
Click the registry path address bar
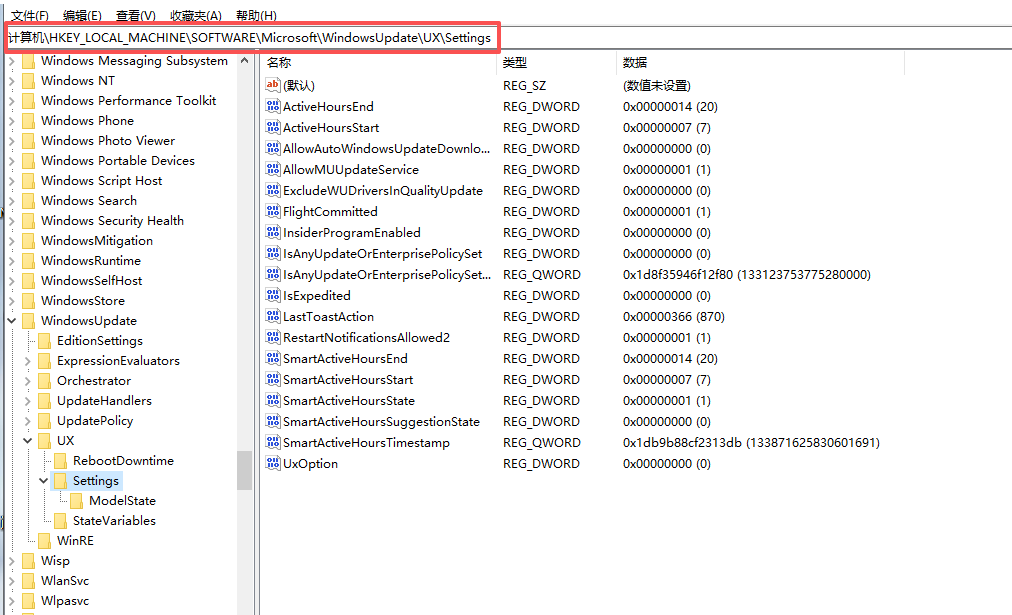point(506,38)
